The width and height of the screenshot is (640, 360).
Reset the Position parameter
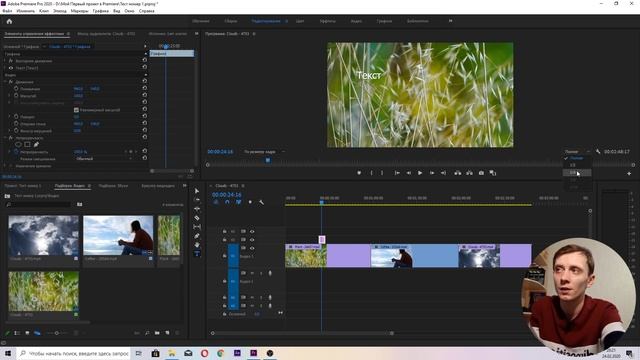point(144,88)
